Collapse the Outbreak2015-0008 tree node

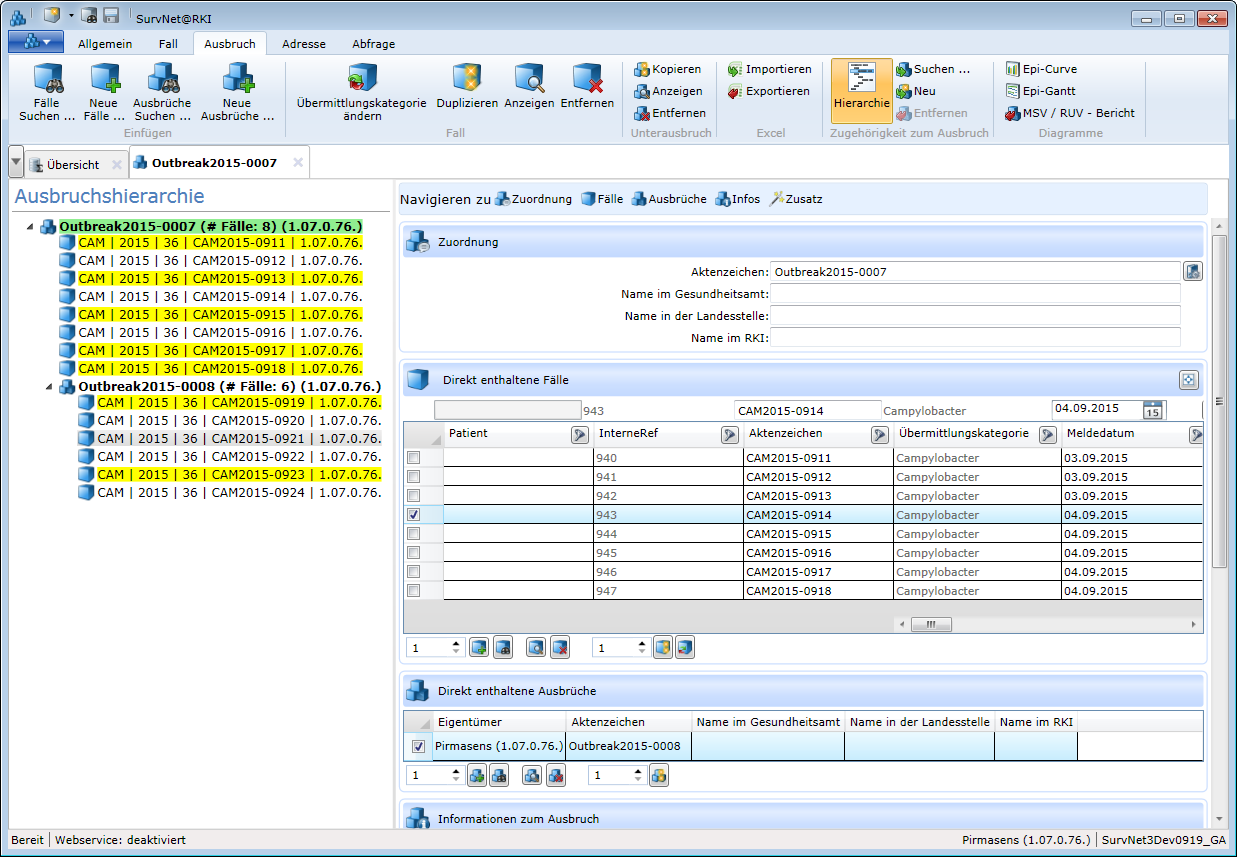click(x=51, y=387)
